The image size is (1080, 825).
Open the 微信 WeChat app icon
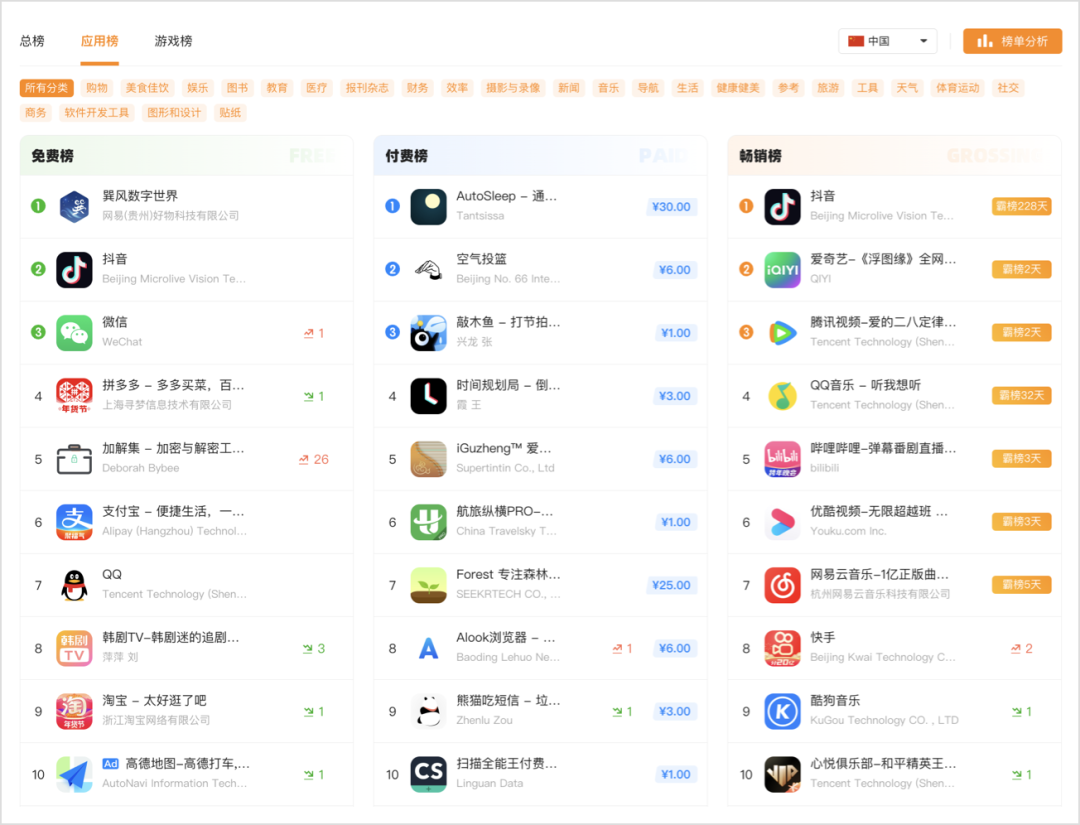pyautogui.click(x=74, y=333)
